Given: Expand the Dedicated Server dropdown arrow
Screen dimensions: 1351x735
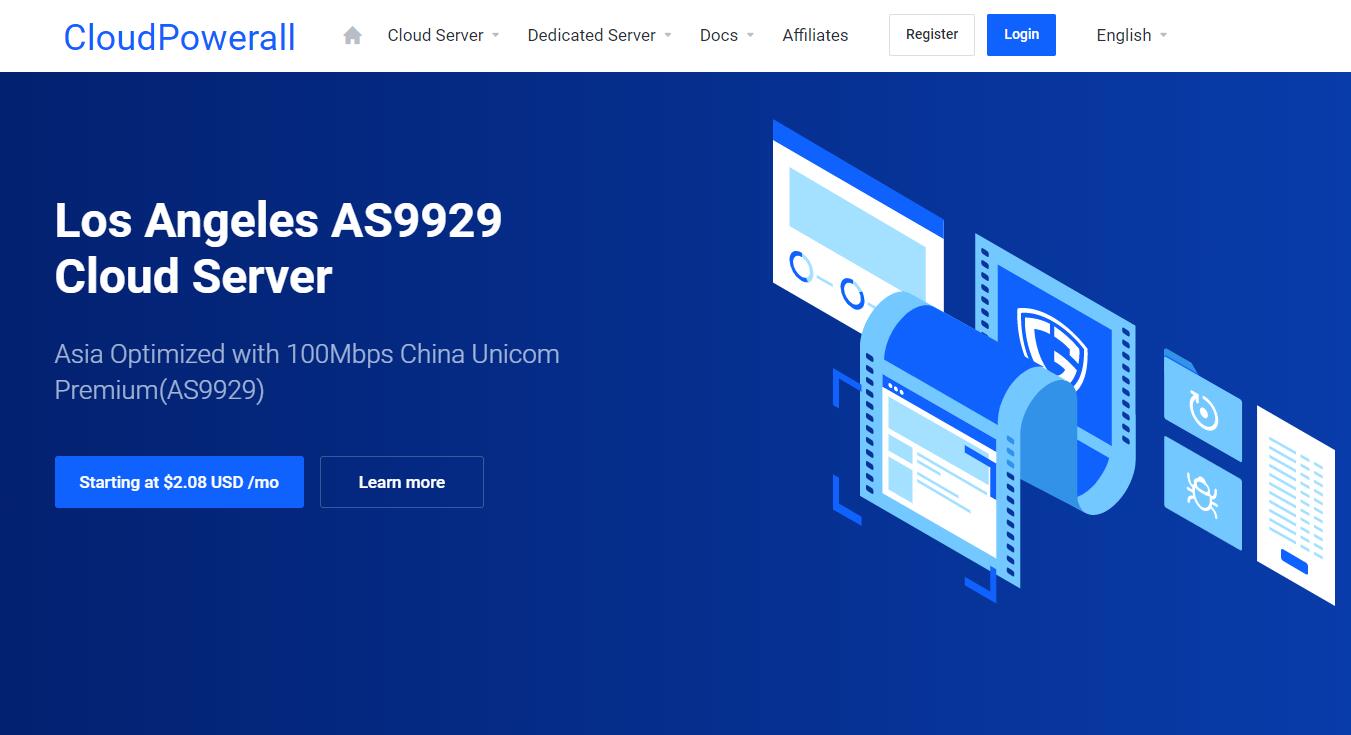Looking at the screenshot, I should [667, 36].
